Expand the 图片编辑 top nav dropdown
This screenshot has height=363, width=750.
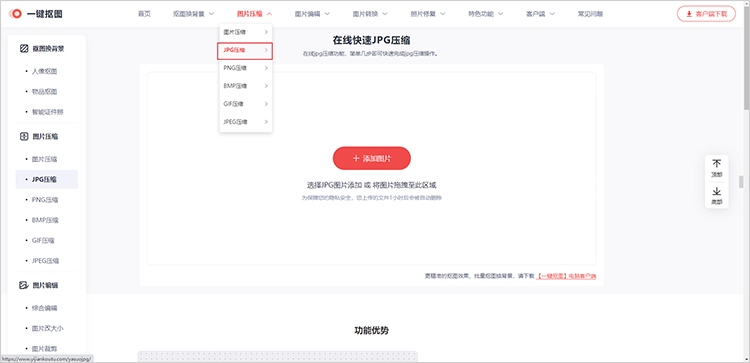[312, 14]
